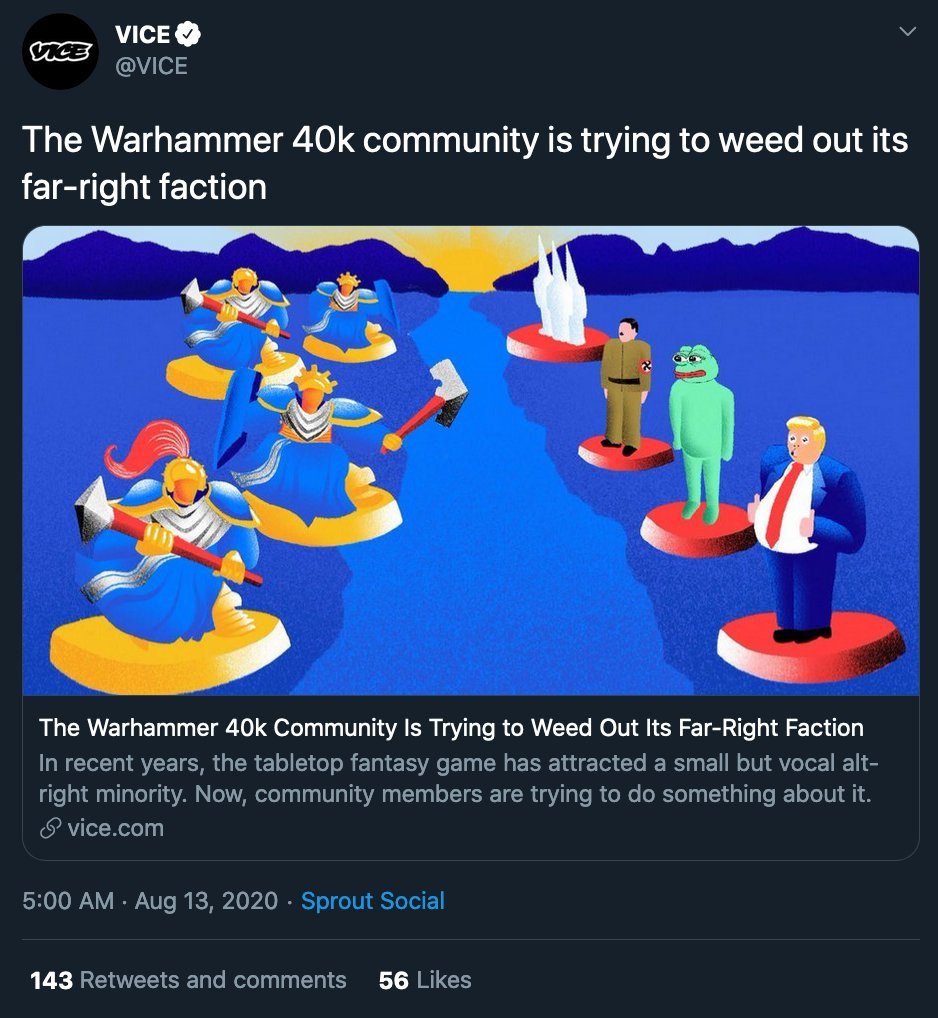The image size is (938, 1018).
Task: Open the card headline about Far-Right Faction
Action: [451, 728]
